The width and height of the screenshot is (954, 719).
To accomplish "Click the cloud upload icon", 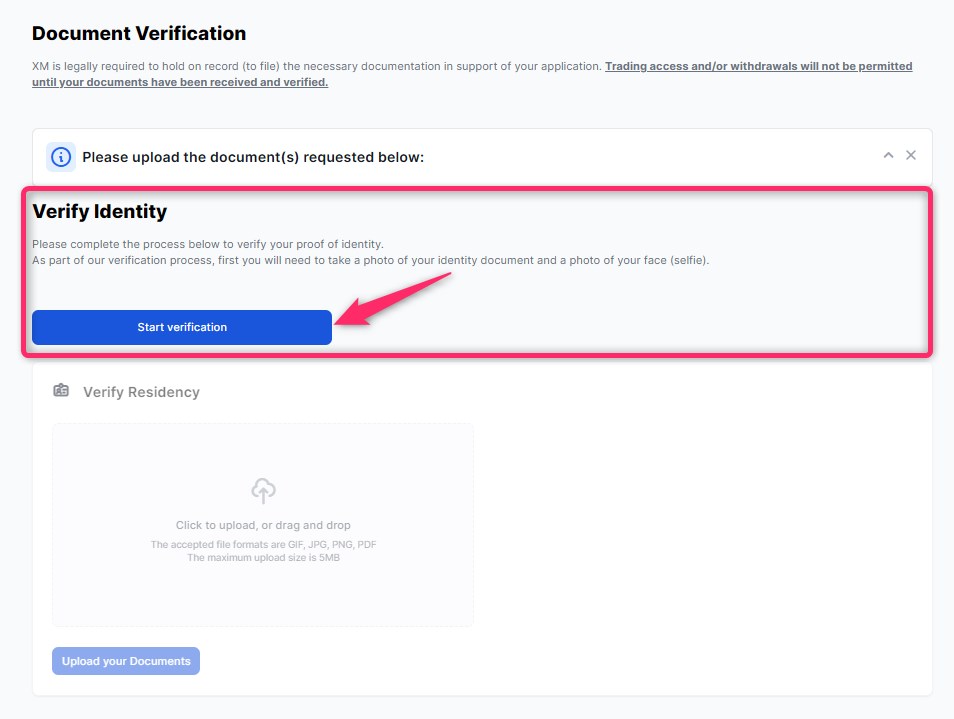I will tap(263, 490).
